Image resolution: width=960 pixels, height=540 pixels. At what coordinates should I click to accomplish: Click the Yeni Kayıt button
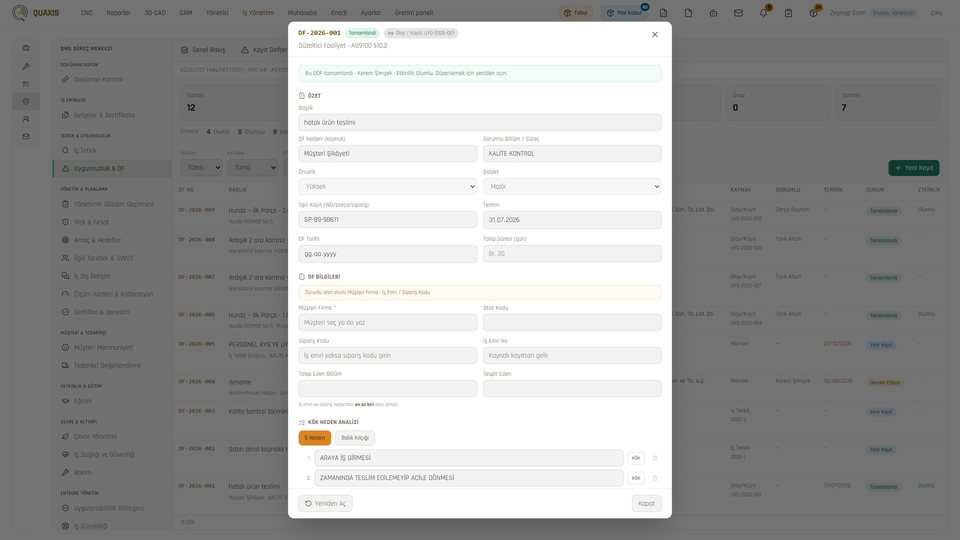(x=913, y=168)
